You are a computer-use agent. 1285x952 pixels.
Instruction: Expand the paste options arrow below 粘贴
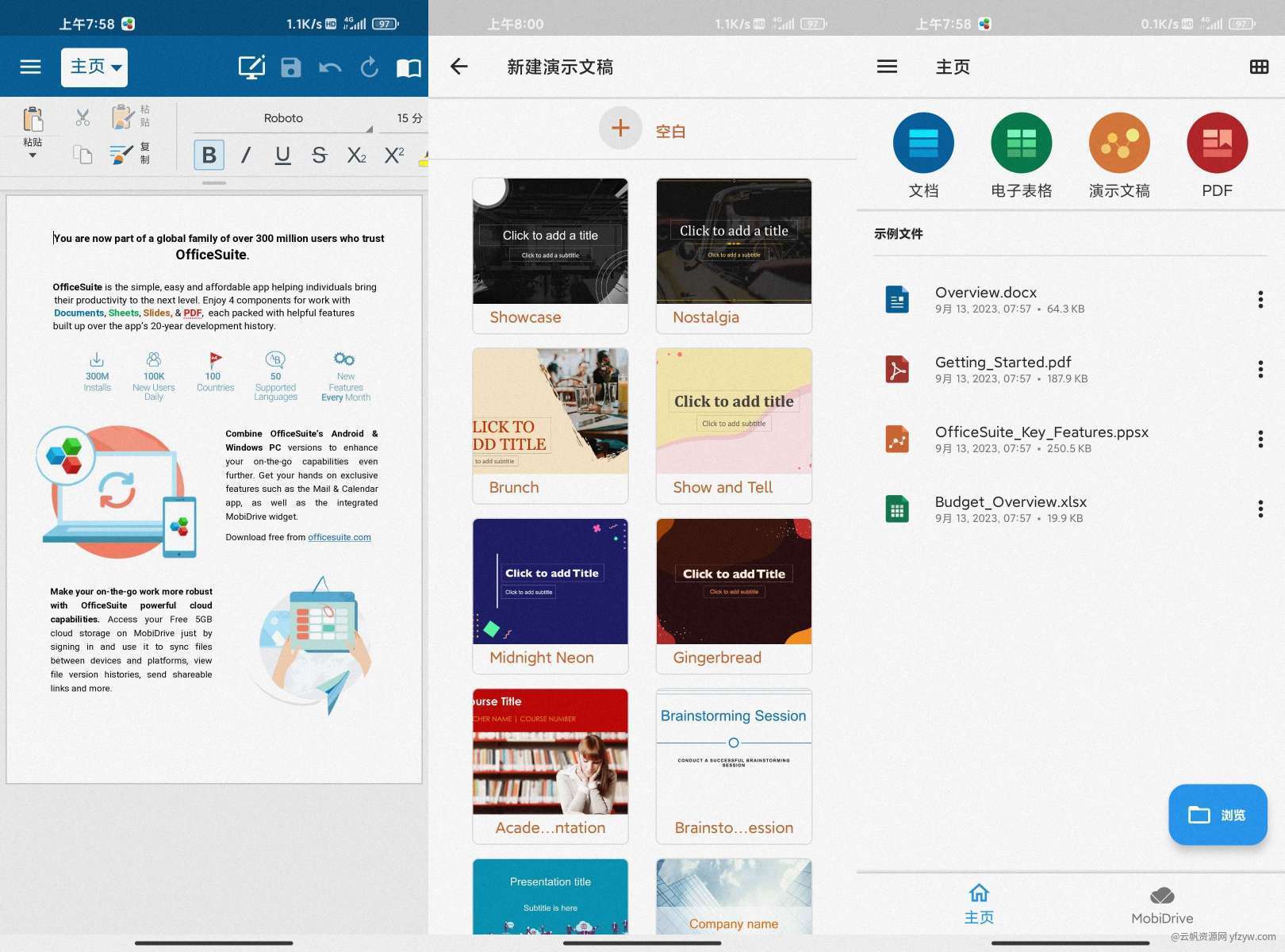coord(33,155)
